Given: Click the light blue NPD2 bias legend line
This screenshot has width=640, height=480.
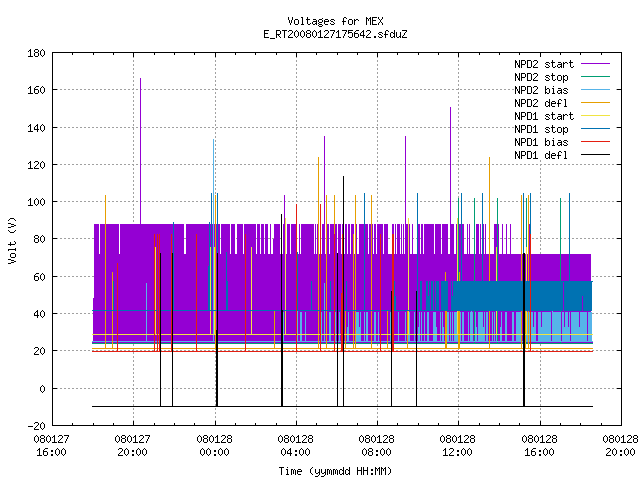Looking at the screenshot, I should tap(596, 90).
